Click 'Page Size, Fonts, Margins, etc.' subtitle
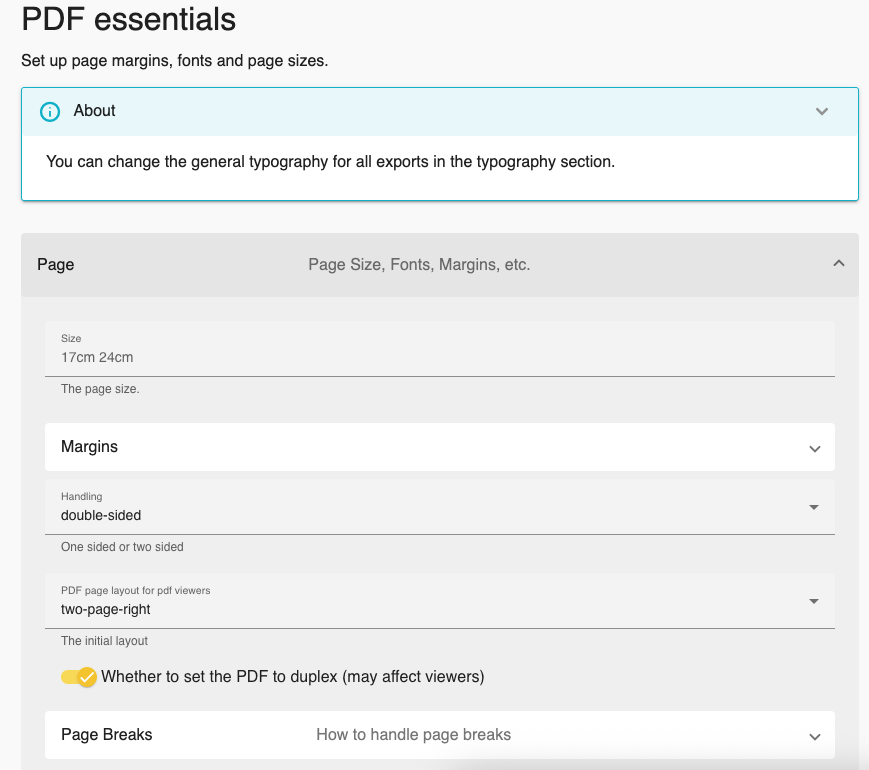This screenshot has height=770, width=869. click(419, 265)
